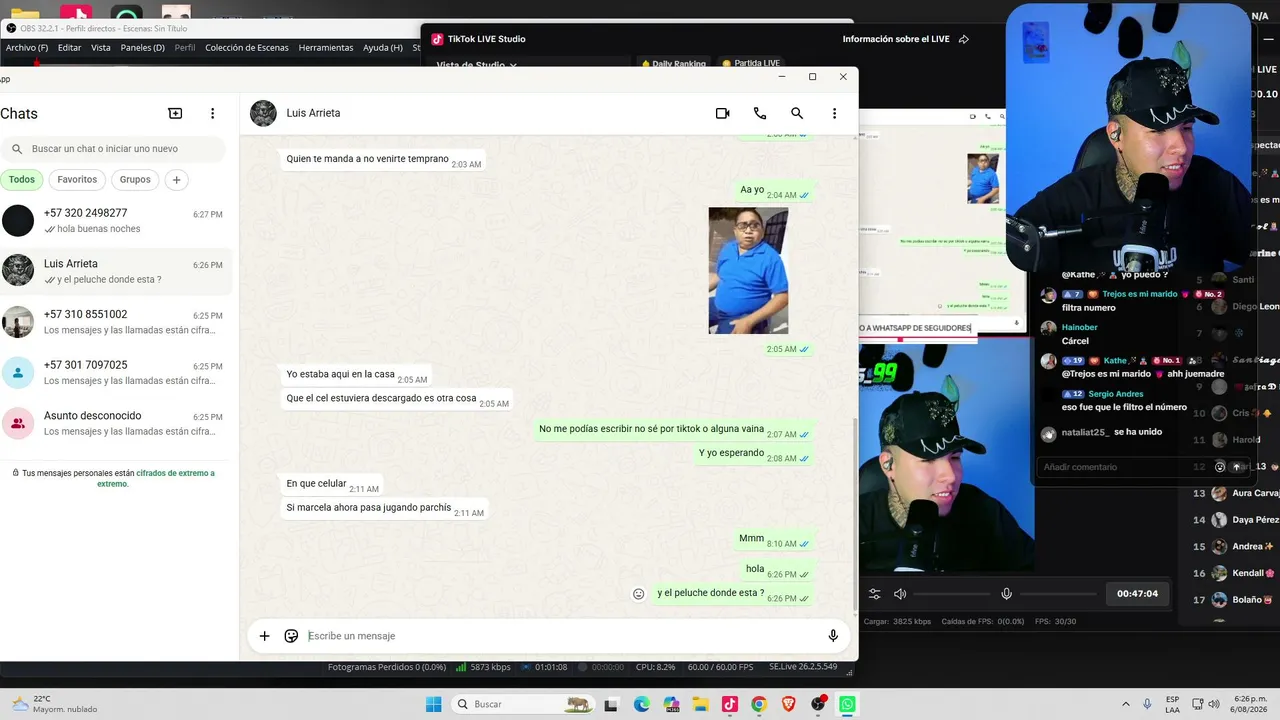
Task: Open Microsoft Edge from the taskbar
Action: point(641,704)
